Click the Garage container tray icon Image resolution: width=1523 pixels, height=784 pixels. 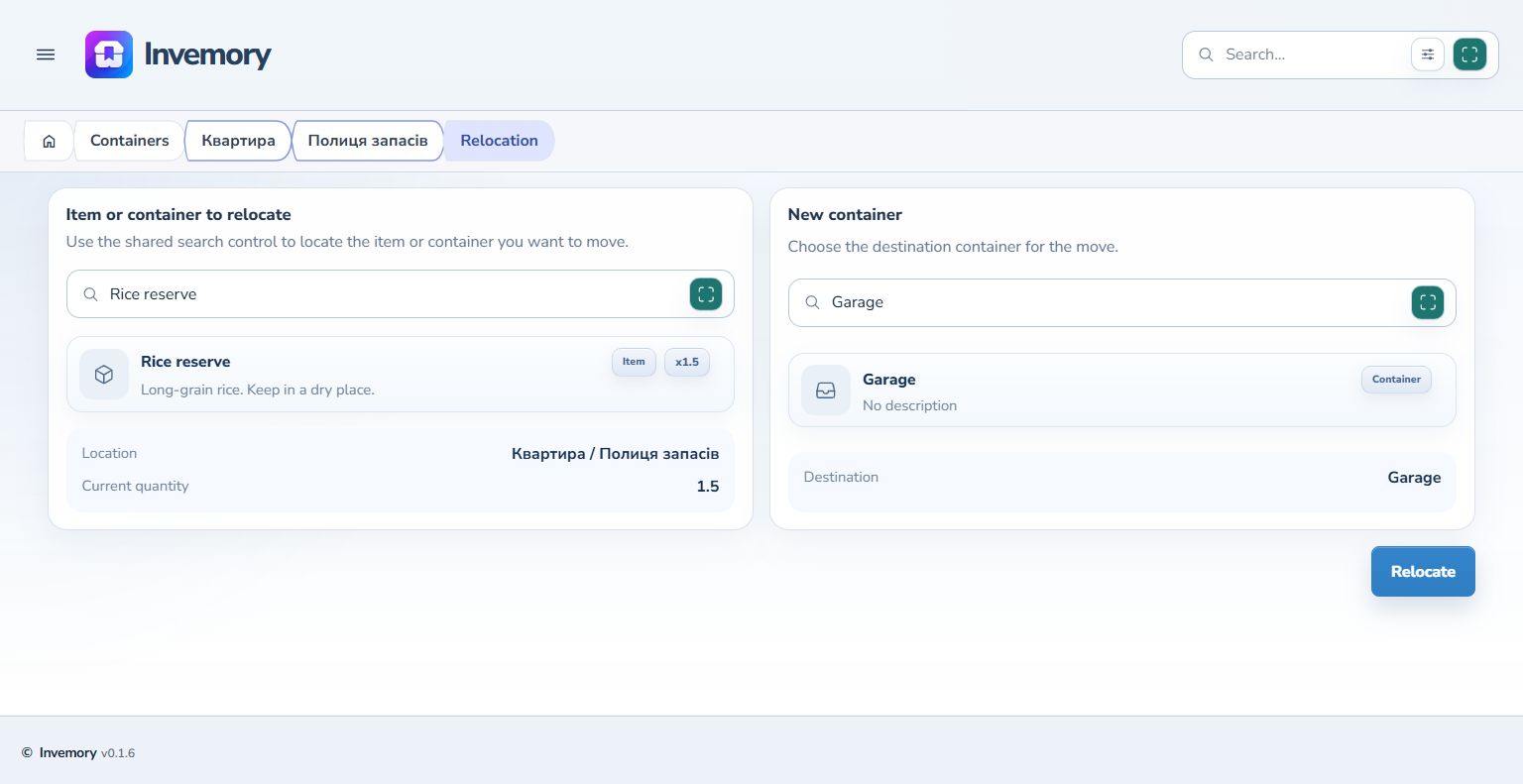[826, 391]
